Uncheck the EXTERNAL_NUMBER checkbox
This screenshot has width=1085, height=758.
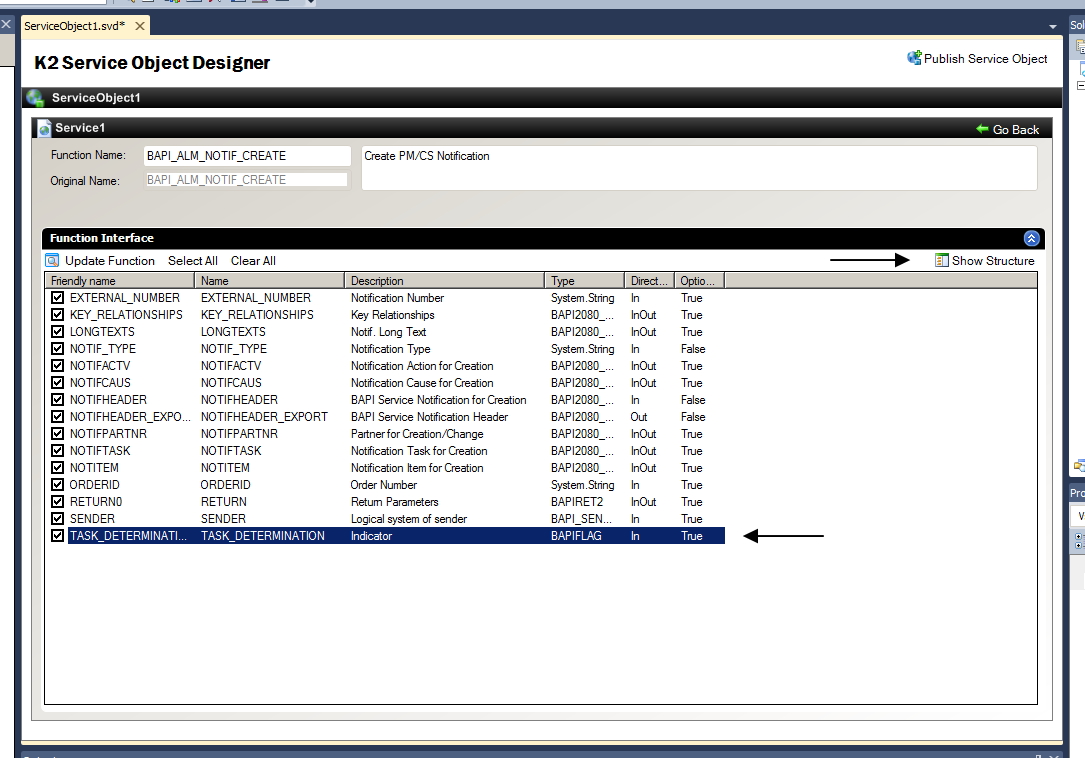pos(57,298)
